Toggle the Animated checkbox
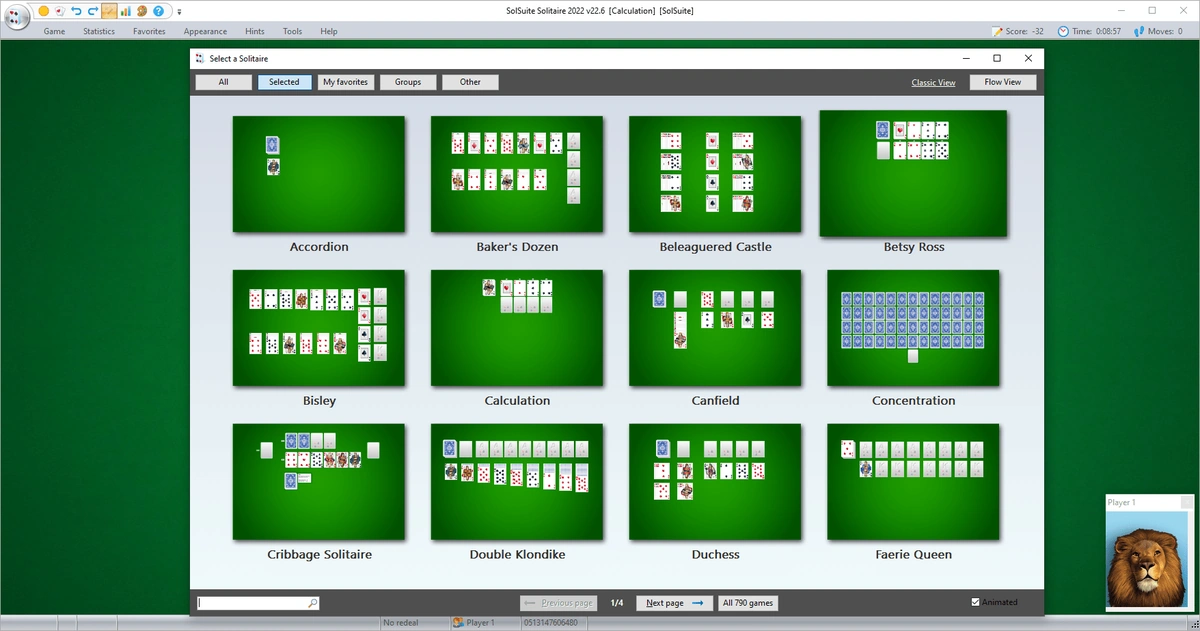This screenshot has height=631, width=1200. click(x=976, y=602)
